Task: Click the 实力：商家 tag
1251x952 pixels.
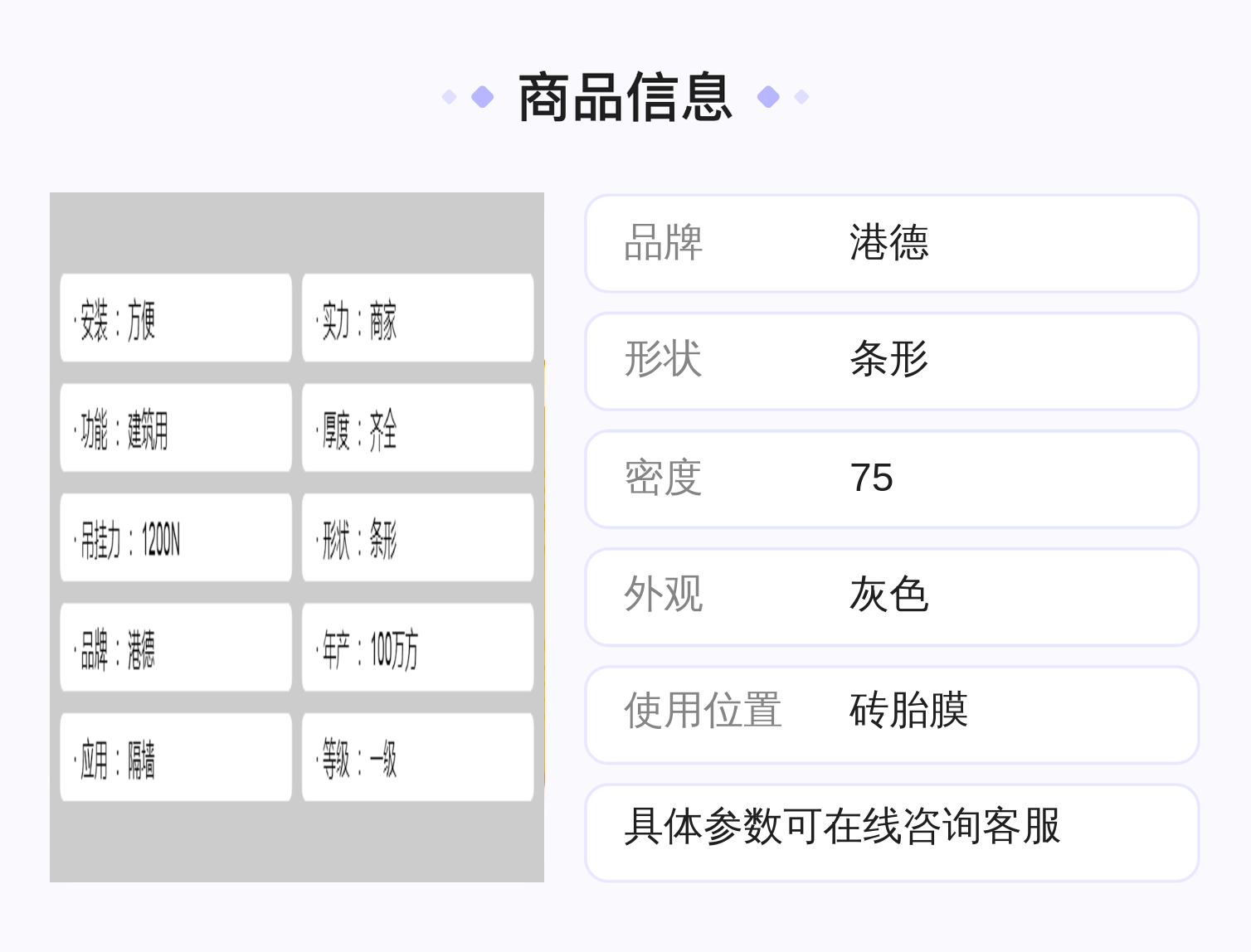Action: point(417,318)
